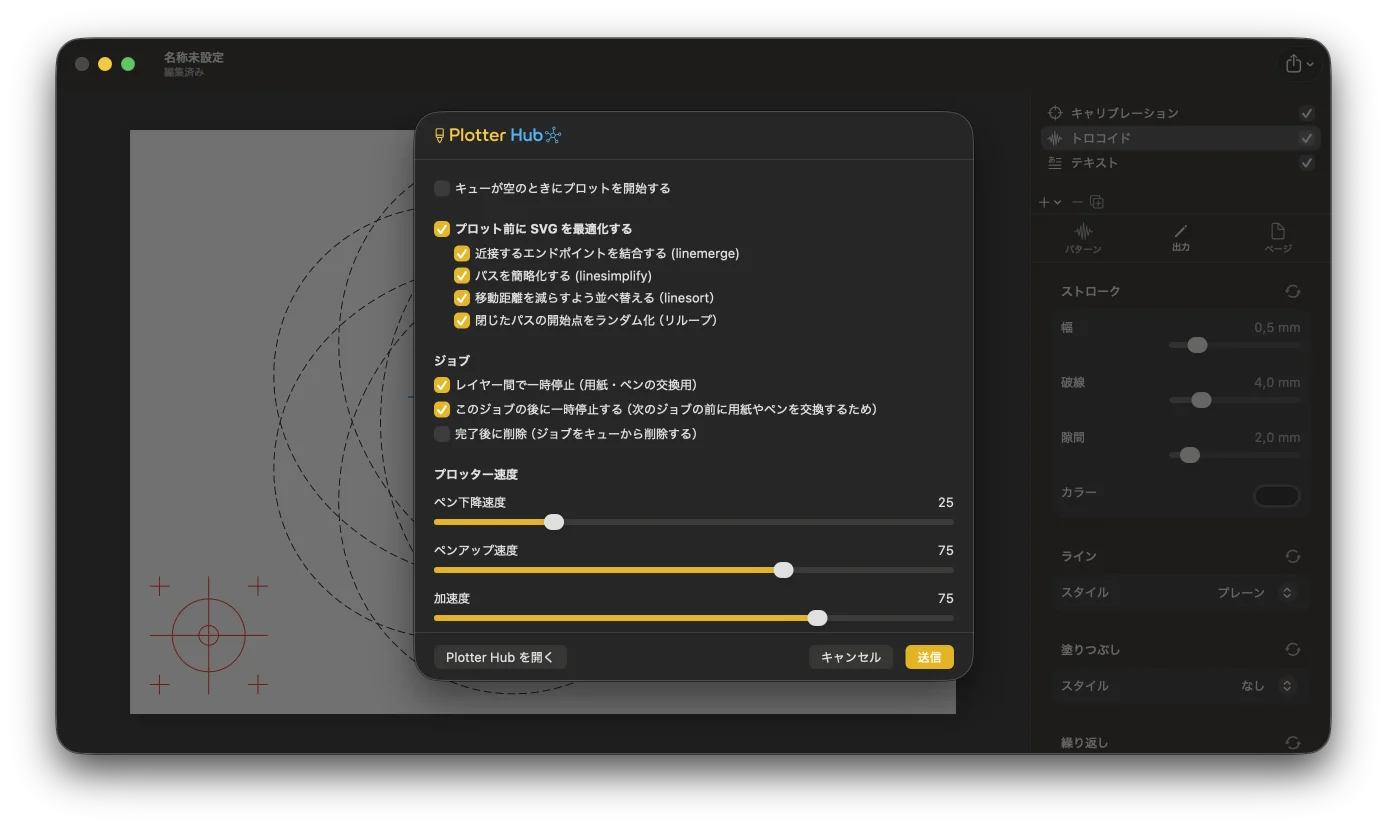Switch to the パターン tab

click(x=1083, y=238)
